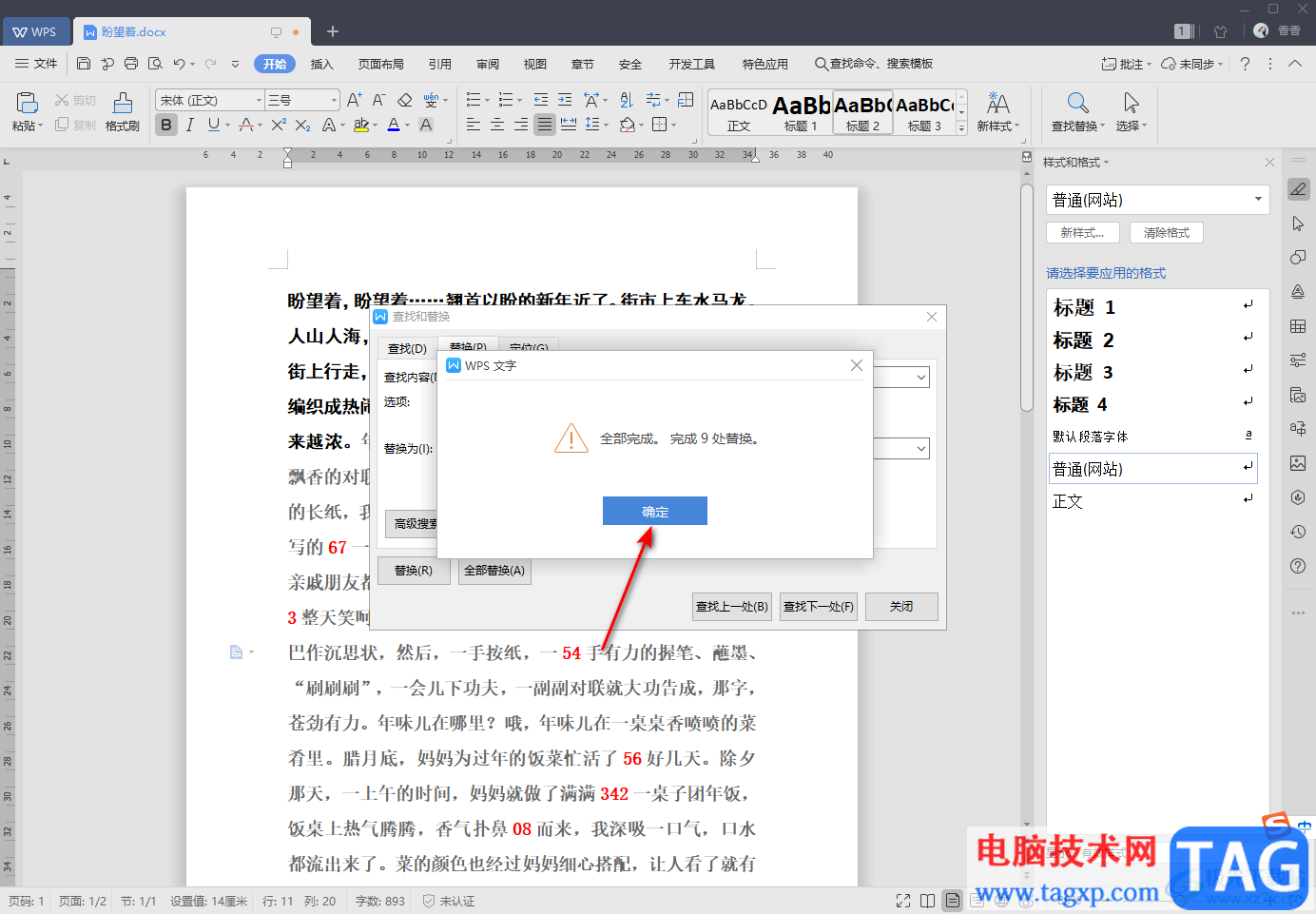Viewport: 1316px width, 914px height.
Task: Select the Format Painter (格式刷) tool
Action: (x=123, y=112)
